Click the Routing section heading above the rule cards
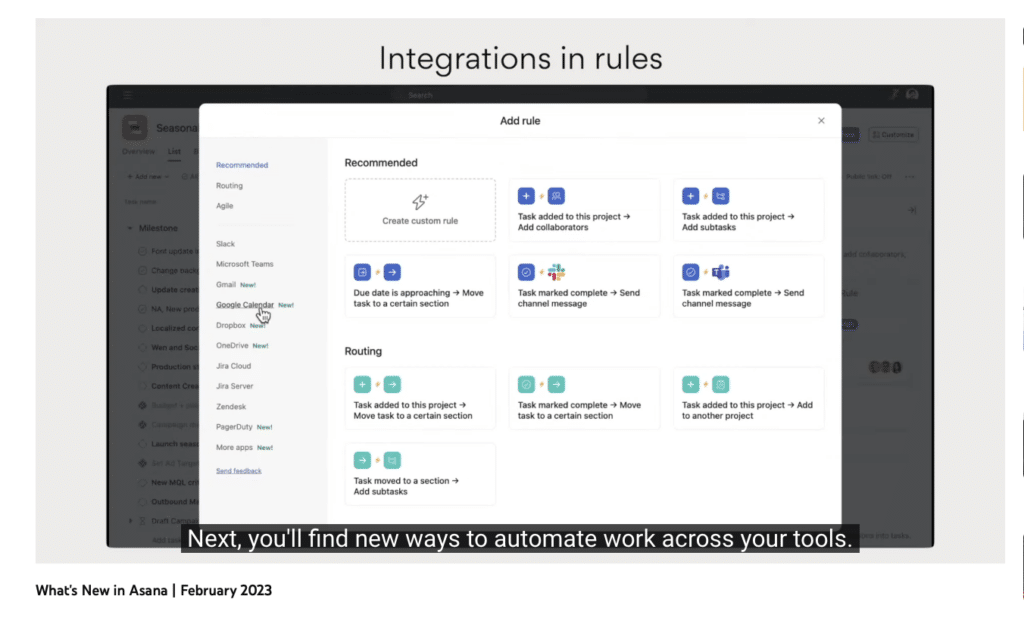The image size is (1024, 618). tap(363, 351)
